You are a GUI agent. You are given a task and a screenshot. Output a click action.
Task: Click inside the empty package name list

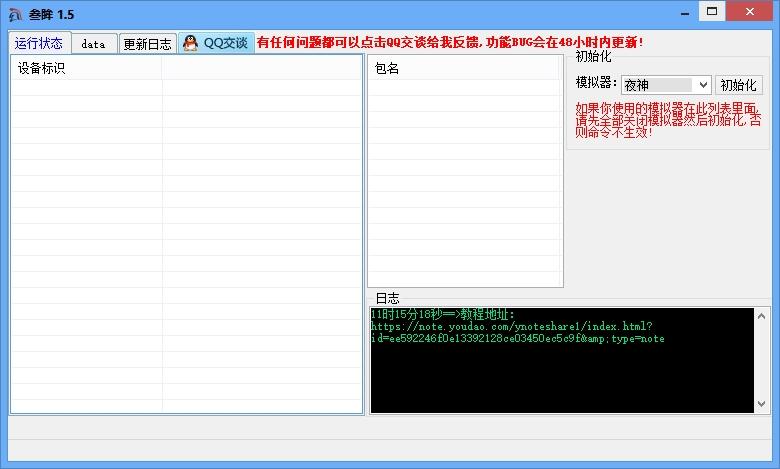click(x=464, y=180)
